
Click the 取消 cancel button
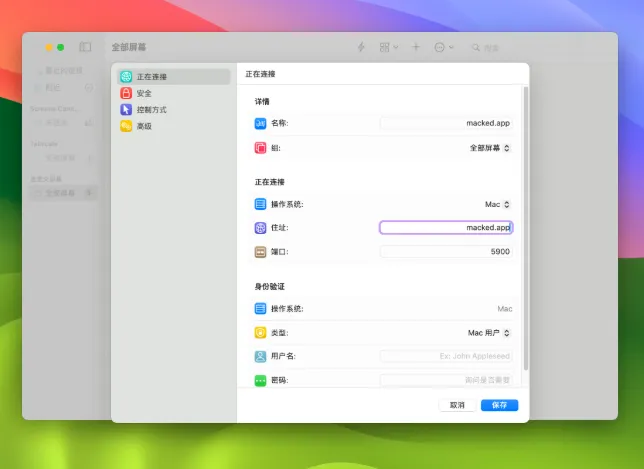click(457, 405)
